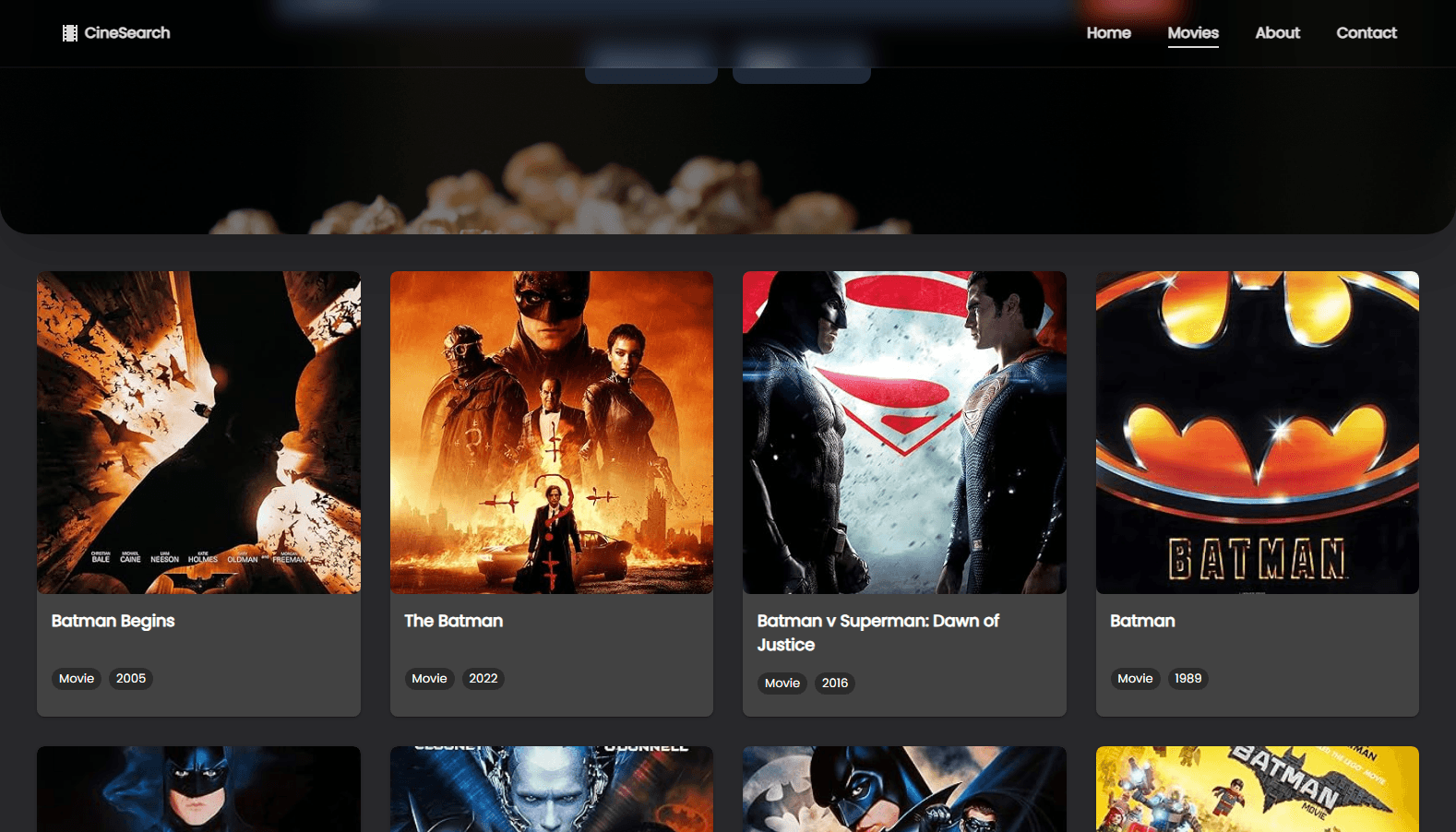Go to the Home nav item

pos(1108,33)
